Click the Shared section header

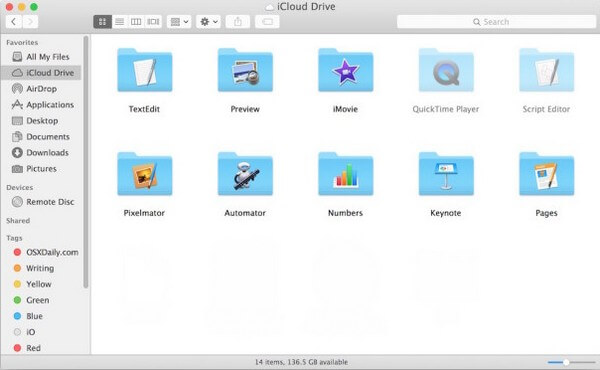pos(18,221)
